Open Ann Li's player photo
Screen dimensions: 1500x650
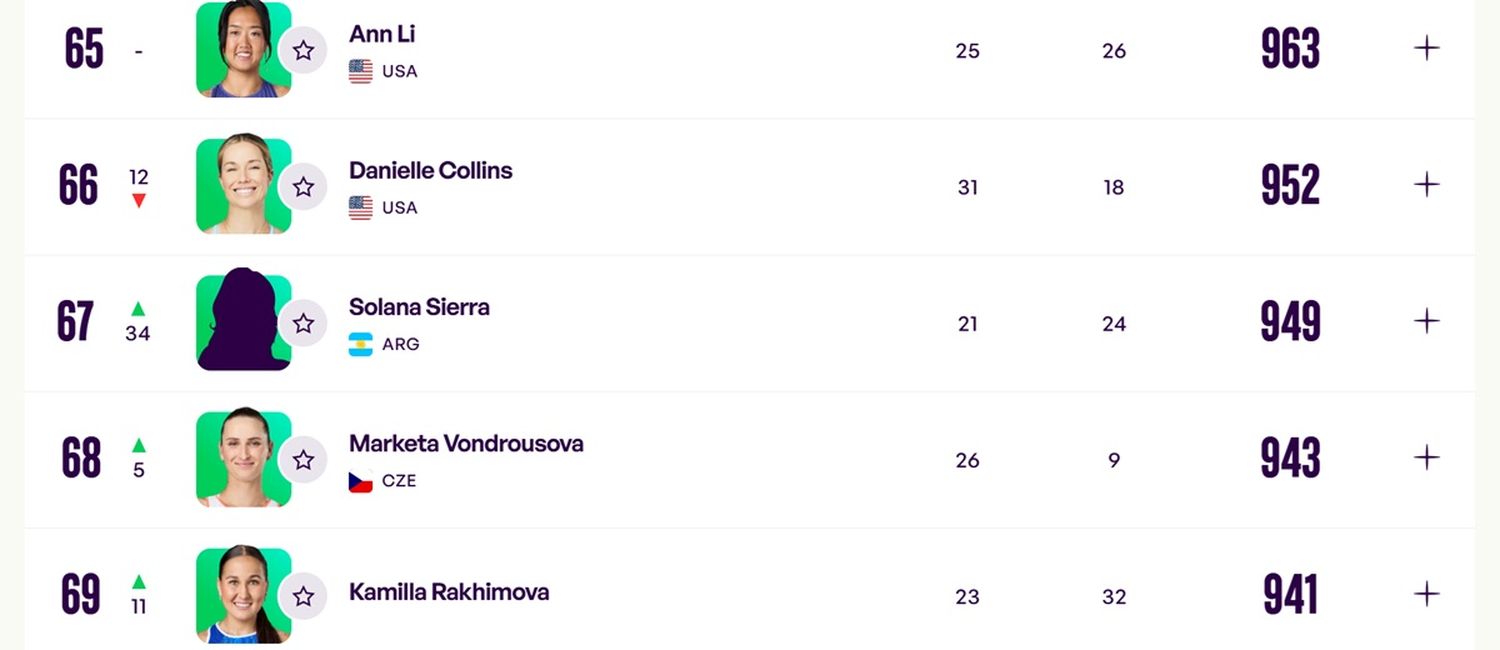click(x=243, y=50)
